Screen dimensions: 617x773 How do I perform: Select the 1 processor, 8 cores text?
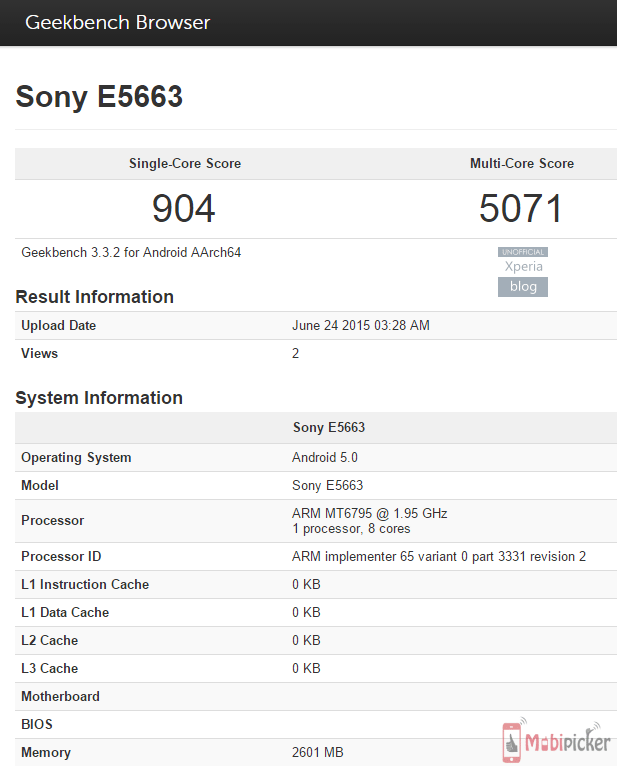pyautogui.click(x=351, y=529)
